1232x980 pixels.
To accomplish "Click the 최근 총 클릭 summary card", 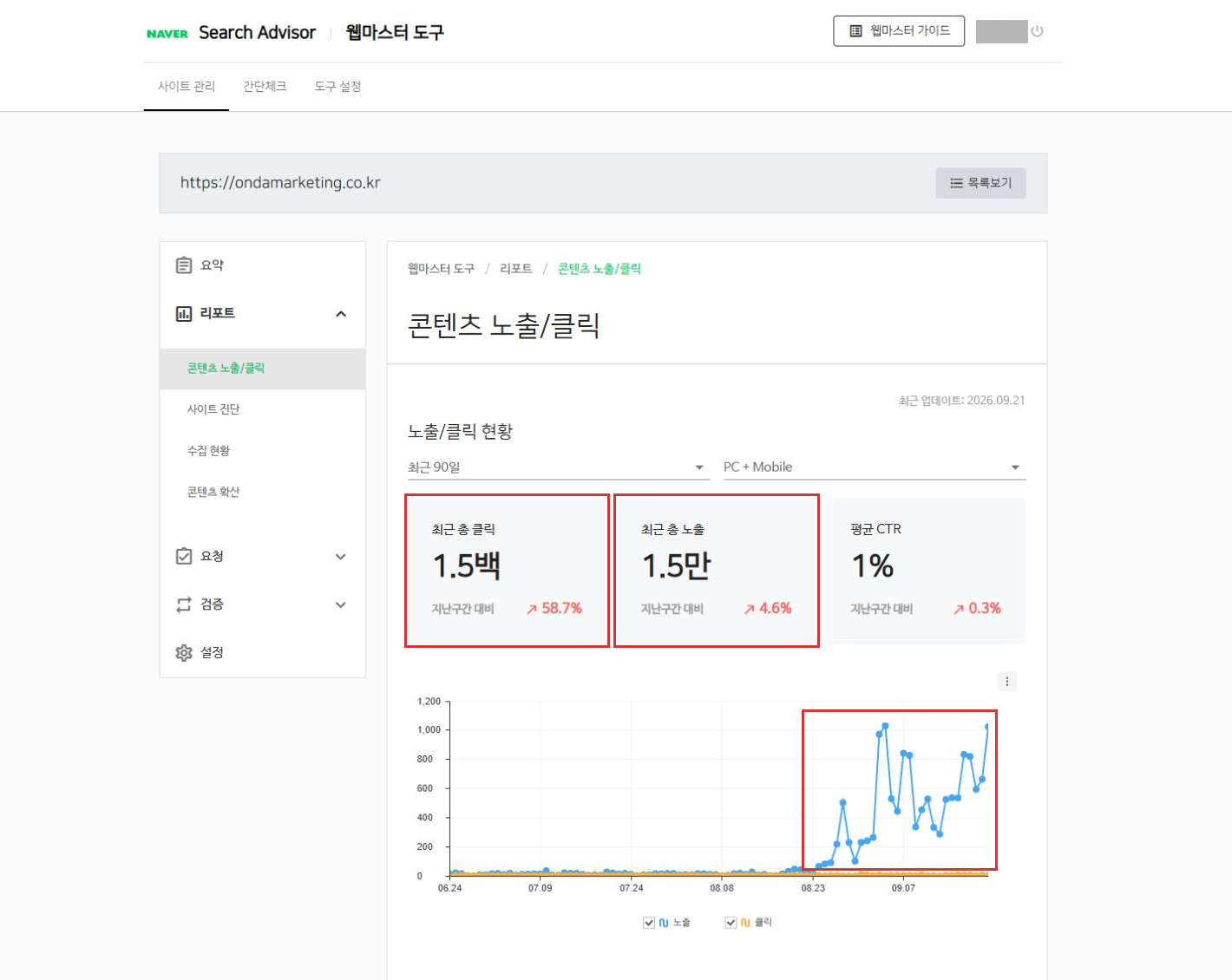I will [507, 571].
